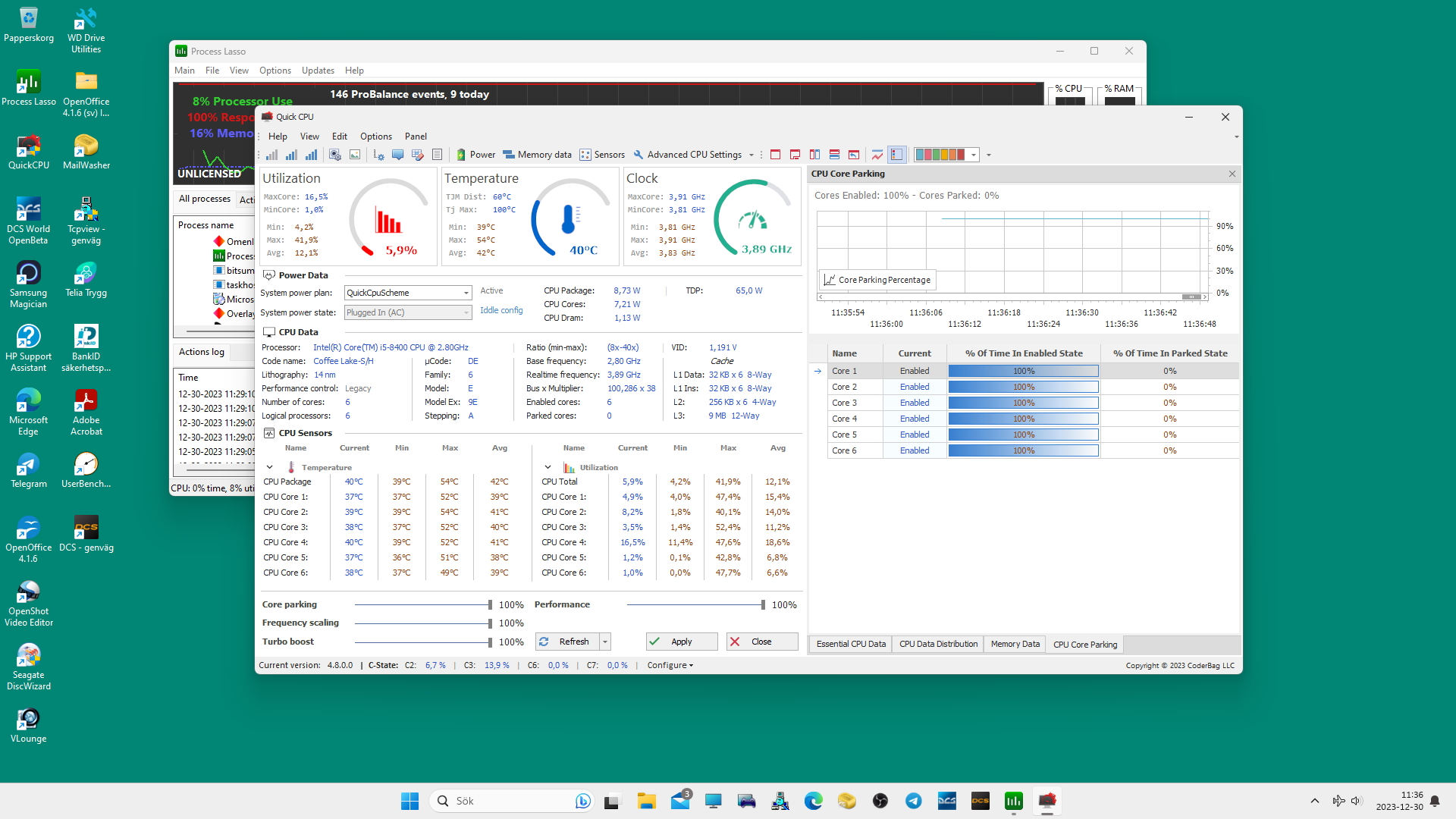The width and height of the screenshot is (1456, 819).
Task: Select the Core 5 row name
Action: (844, 435)
